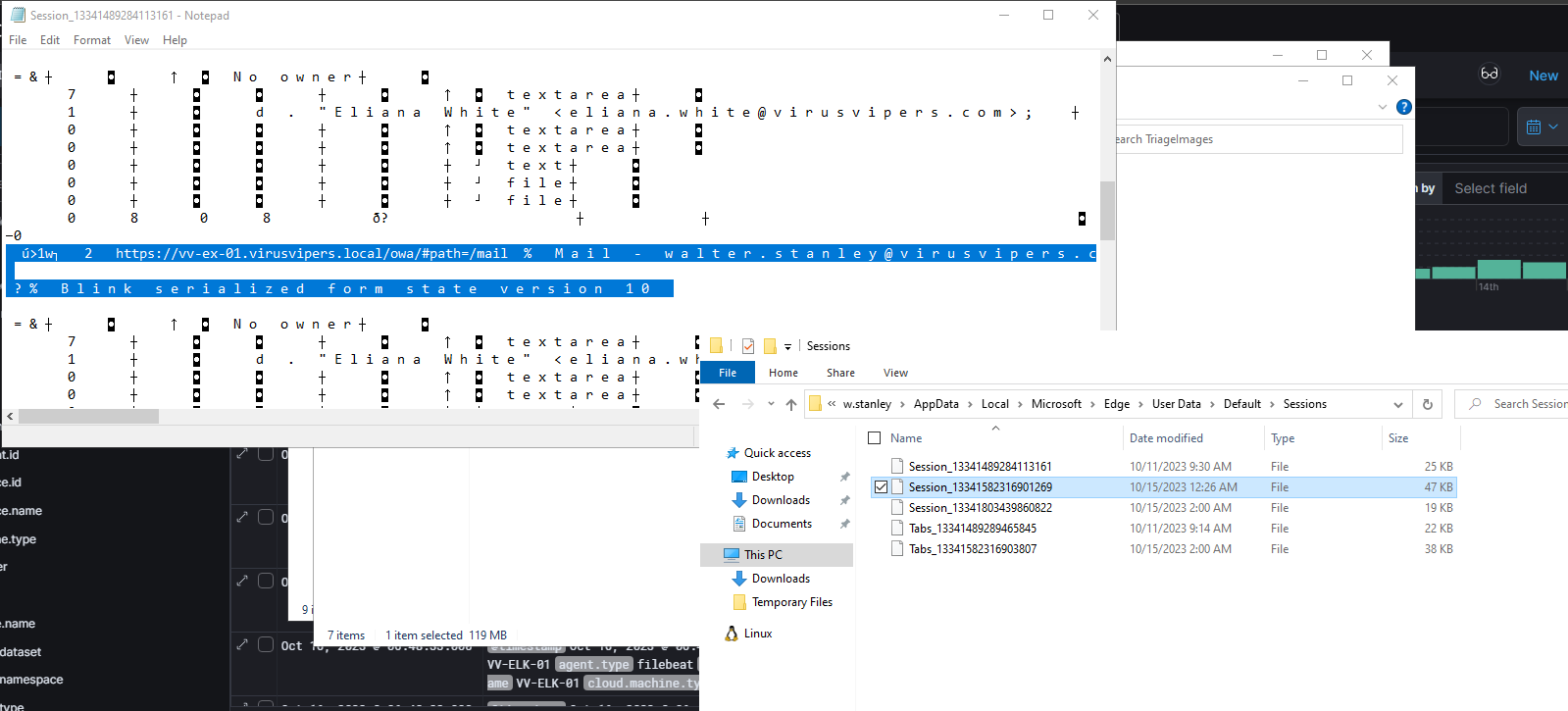Expand the address bar path history dropdown
This screenshot has width=1568, height=711.
[x=1397, y=404]
